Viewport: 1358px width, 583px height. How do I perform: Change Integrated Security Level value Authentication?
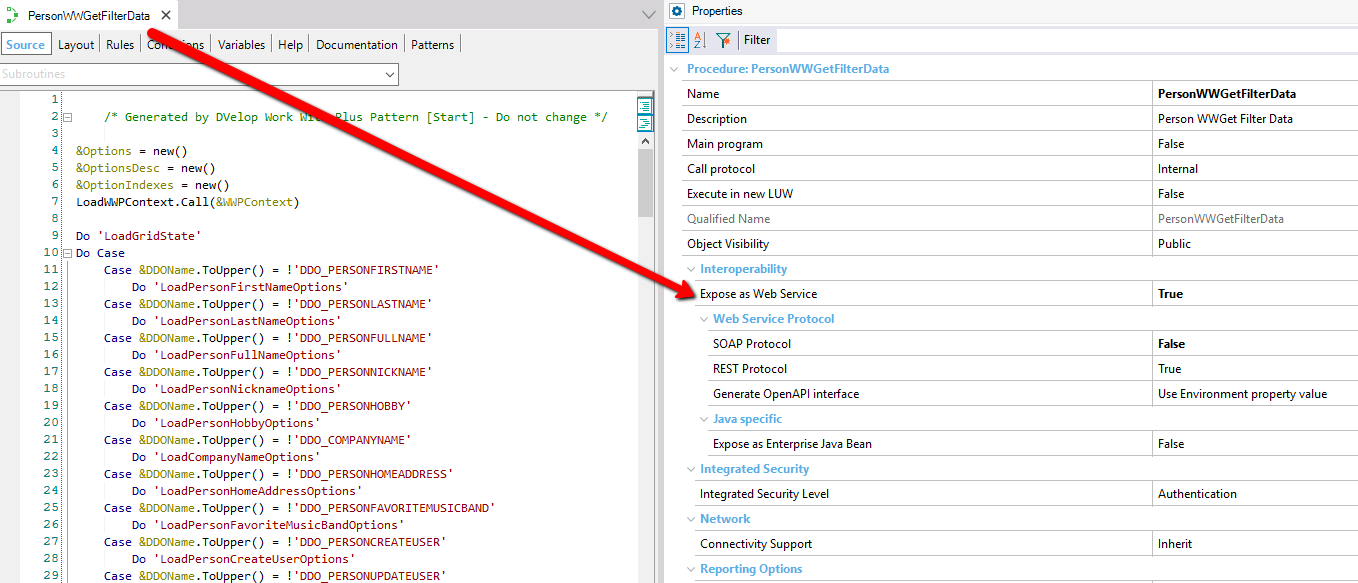[x=1255, y=494]
